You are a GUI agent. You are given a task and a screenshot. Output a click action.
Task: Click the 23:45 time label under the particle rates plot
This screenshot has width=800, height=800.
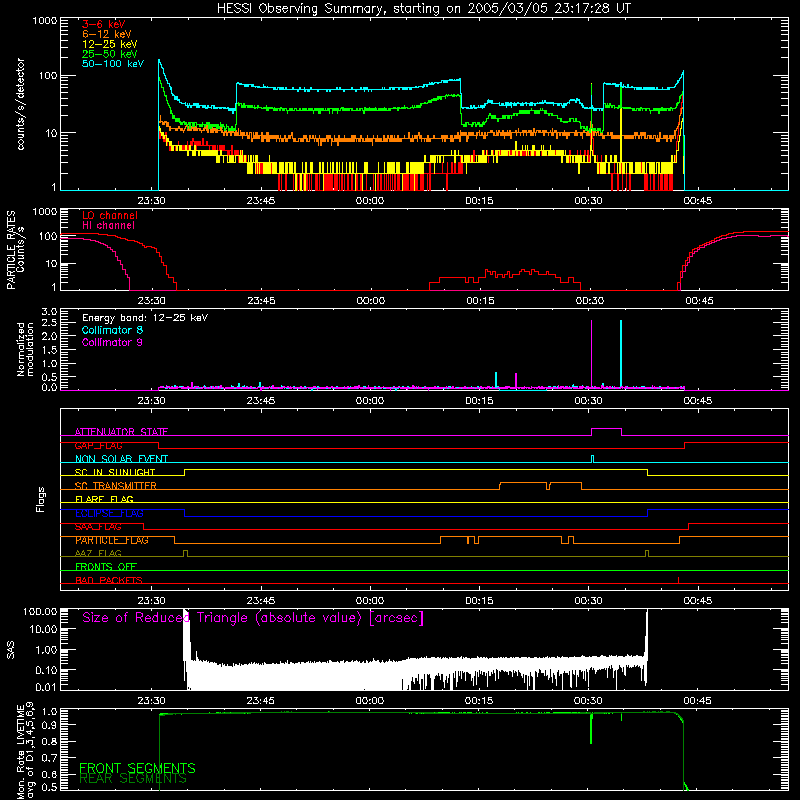click(x=261, y=301)
